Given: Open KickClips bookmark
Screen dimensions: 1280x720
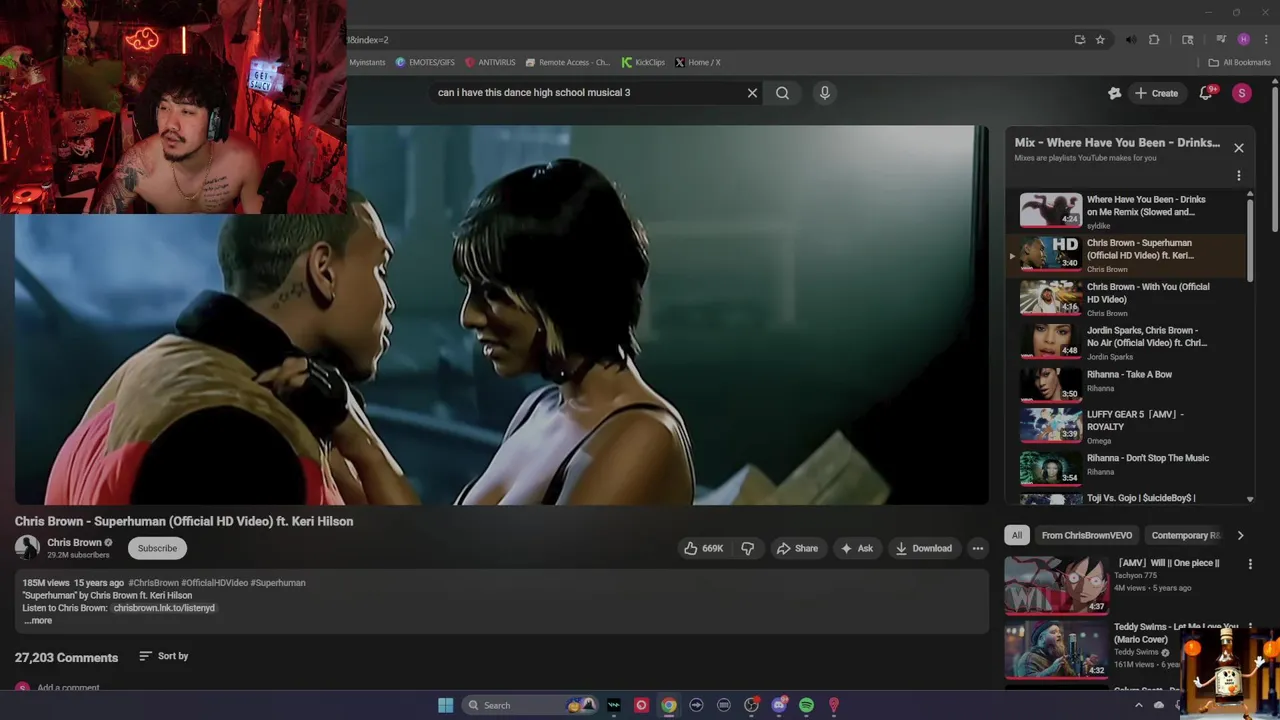Looking at the screenshot, I should coord(643,62).
